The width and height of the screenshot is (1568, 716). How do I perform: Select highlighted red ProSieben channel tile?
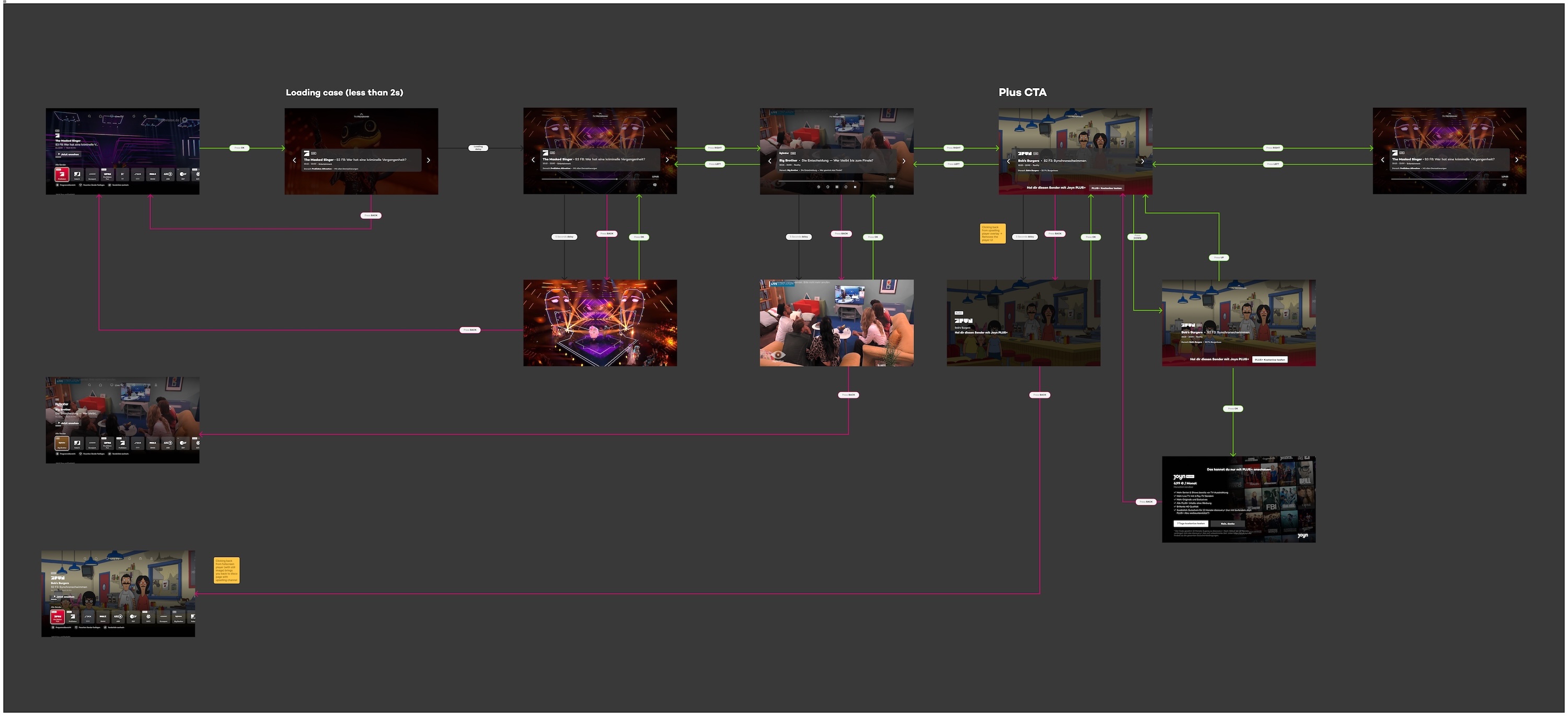(62, 175)
